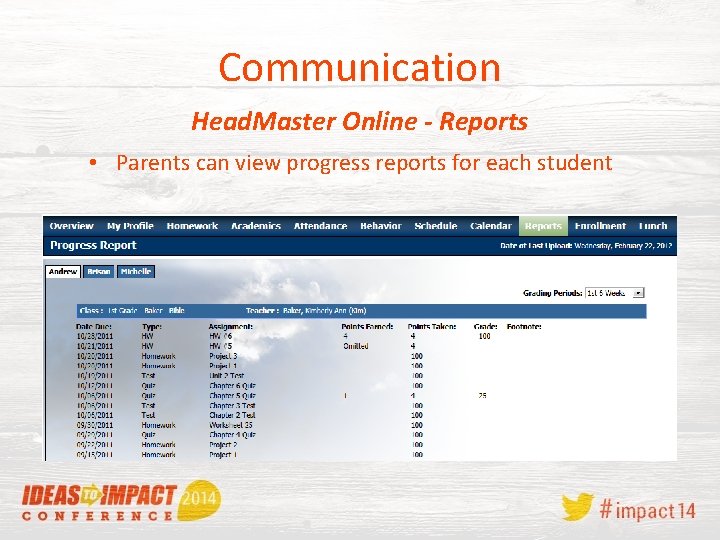Select the HW 06 assignment
720x540 pixels.
(220, 336)
